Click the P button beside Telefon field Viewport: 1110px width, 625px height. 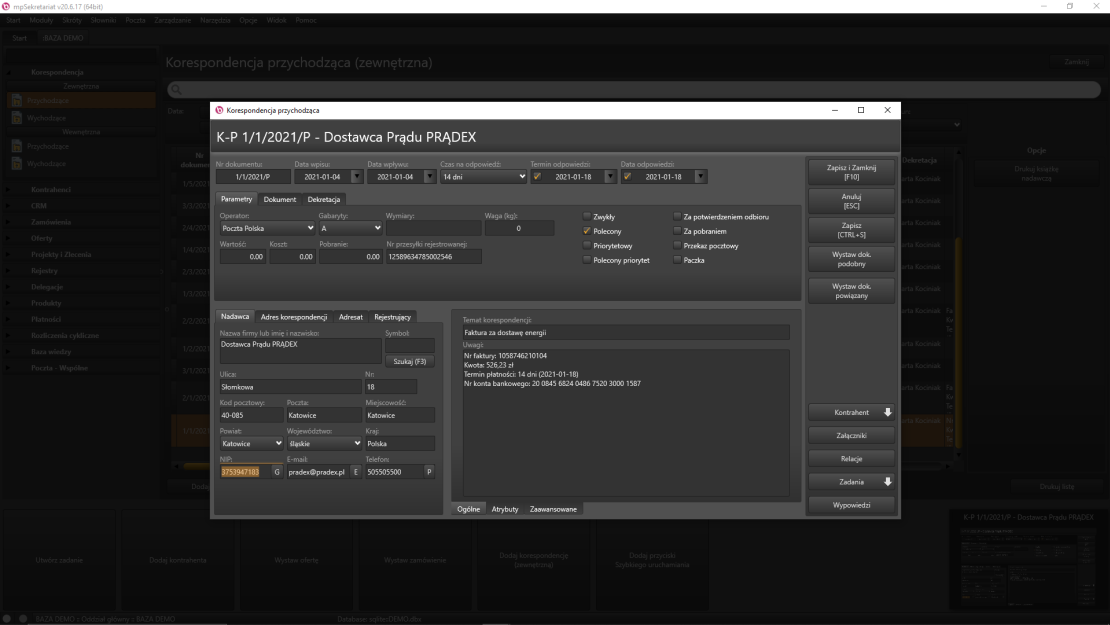tap(429, 472)
